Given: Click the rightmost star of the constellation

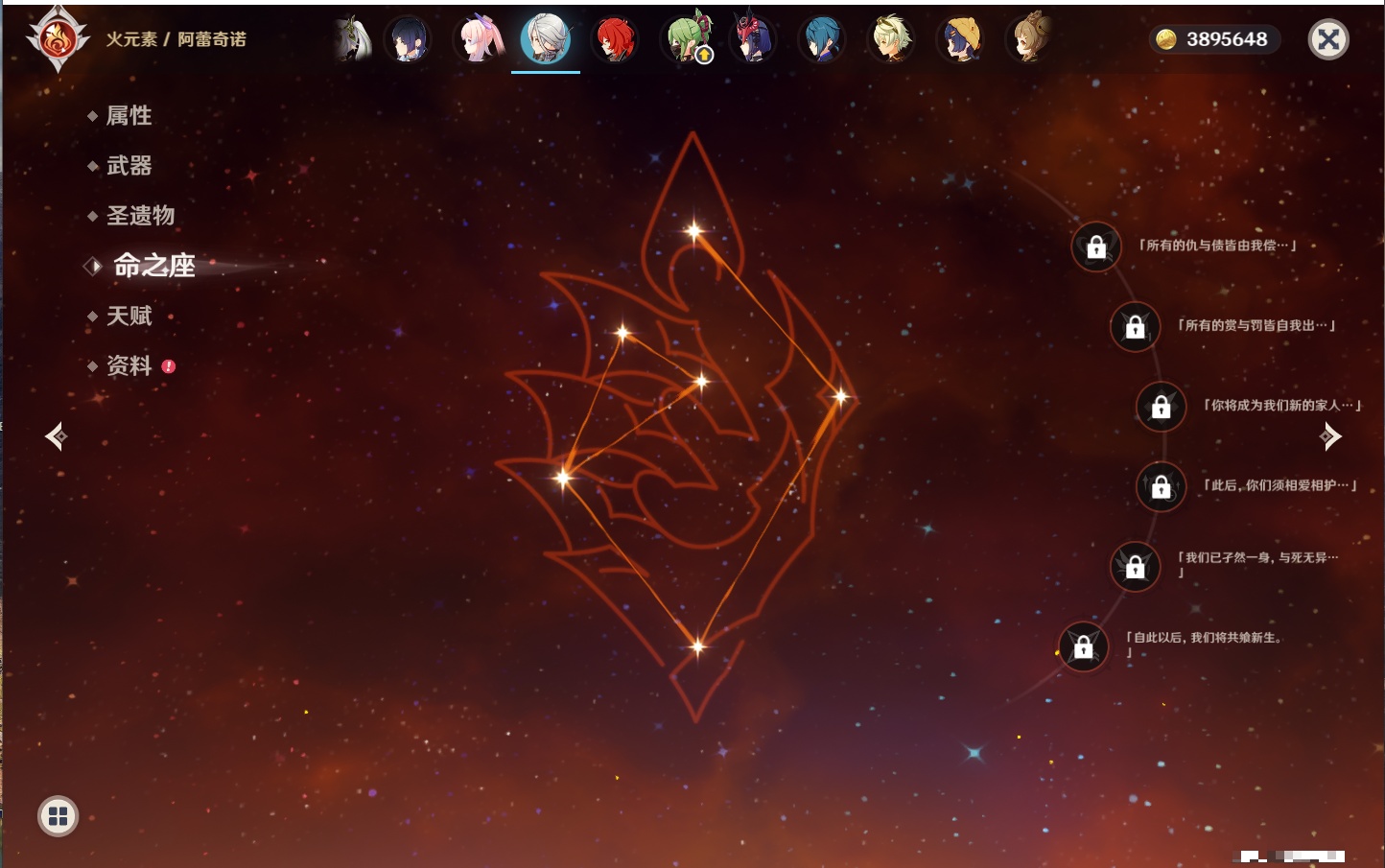Looking at the screenshot, I should point(840,396).
